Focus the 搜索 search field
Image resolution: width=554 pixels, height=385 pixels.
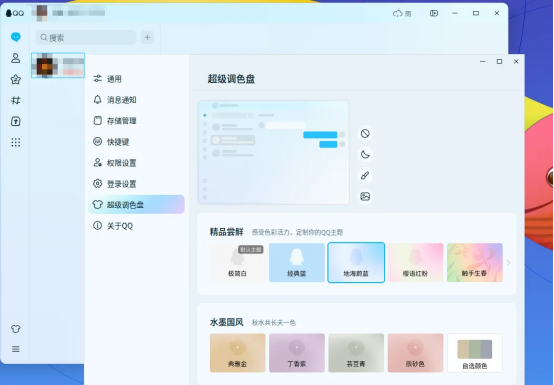point(86,37)
